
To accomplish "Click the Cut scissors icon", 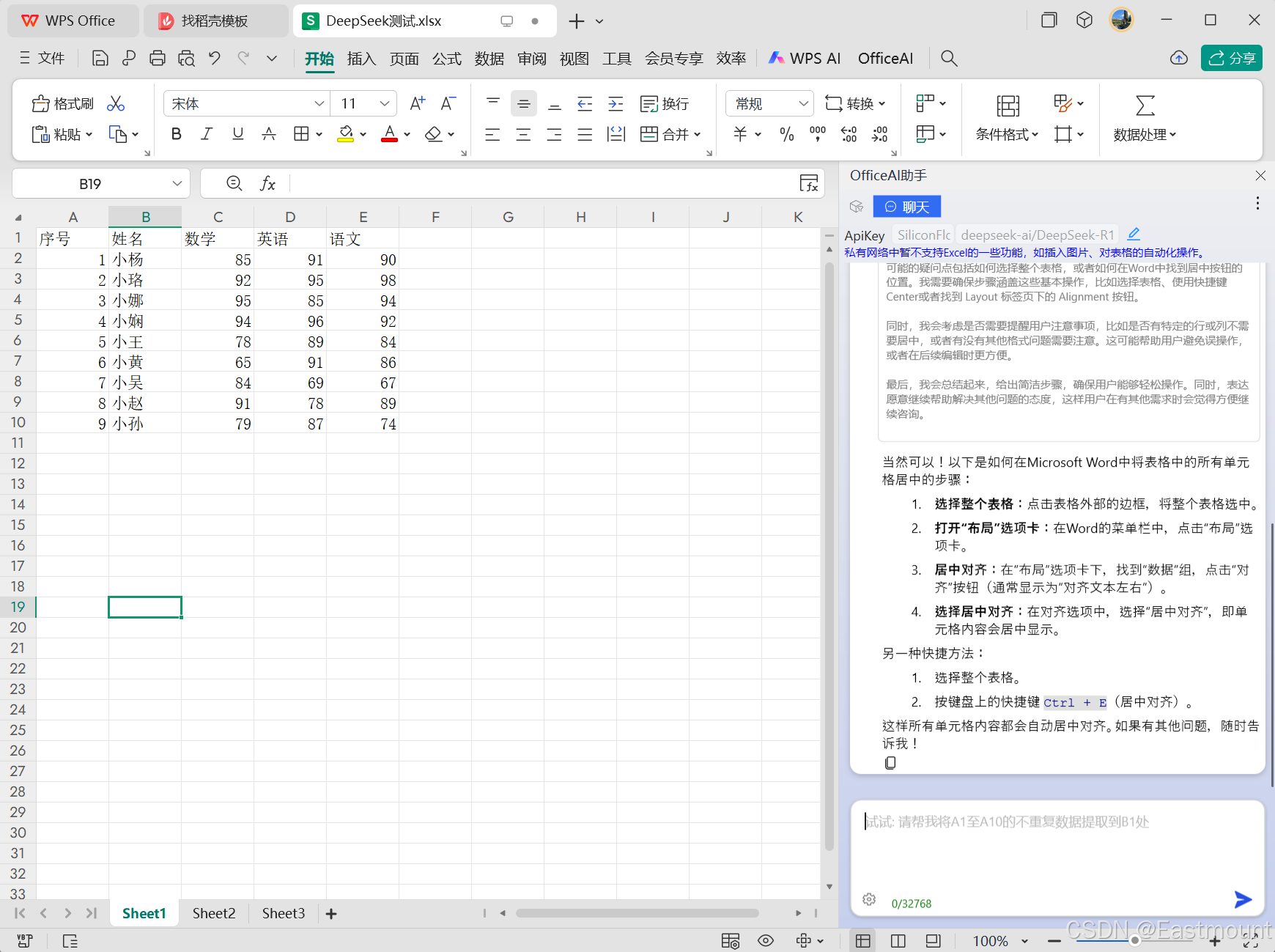I will click(x=116, y=103).
